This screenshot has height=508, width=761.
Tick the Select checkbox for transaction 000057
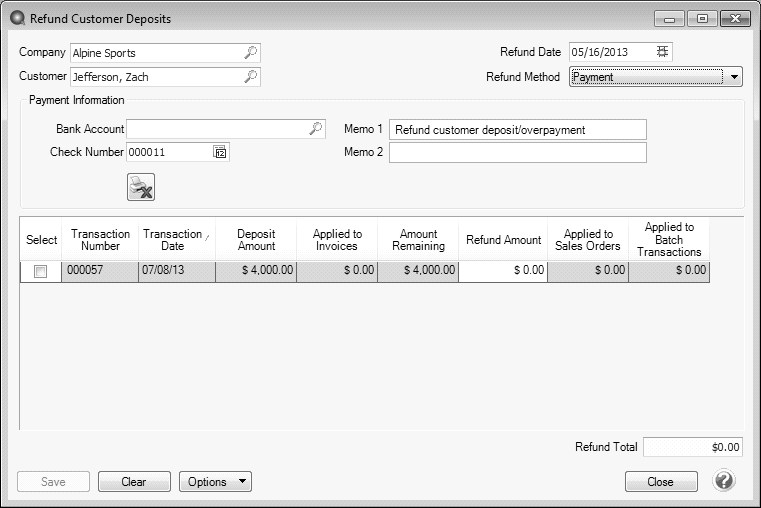coord(41,272)
